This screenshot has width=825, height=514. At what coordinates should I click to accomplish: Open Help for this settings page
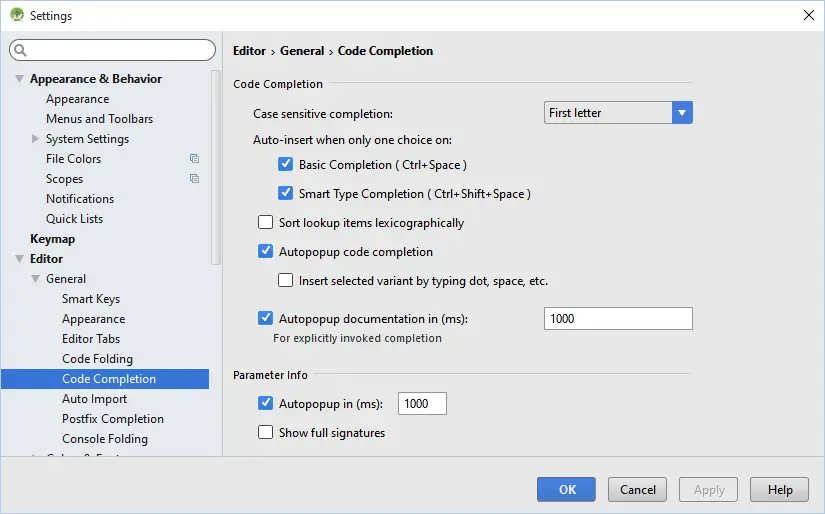[779, 490]
